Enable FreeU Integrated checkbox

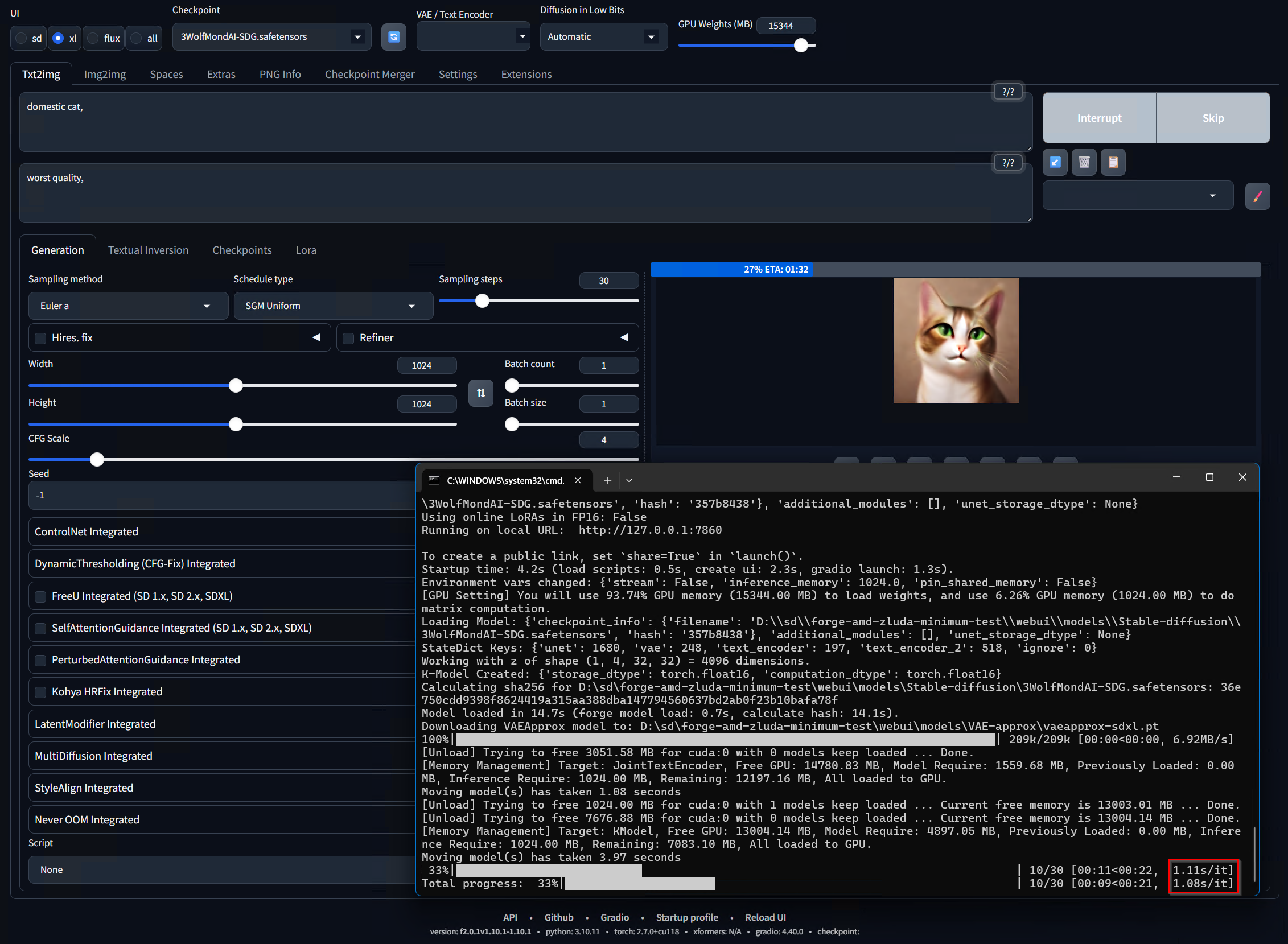click(40, 596)
